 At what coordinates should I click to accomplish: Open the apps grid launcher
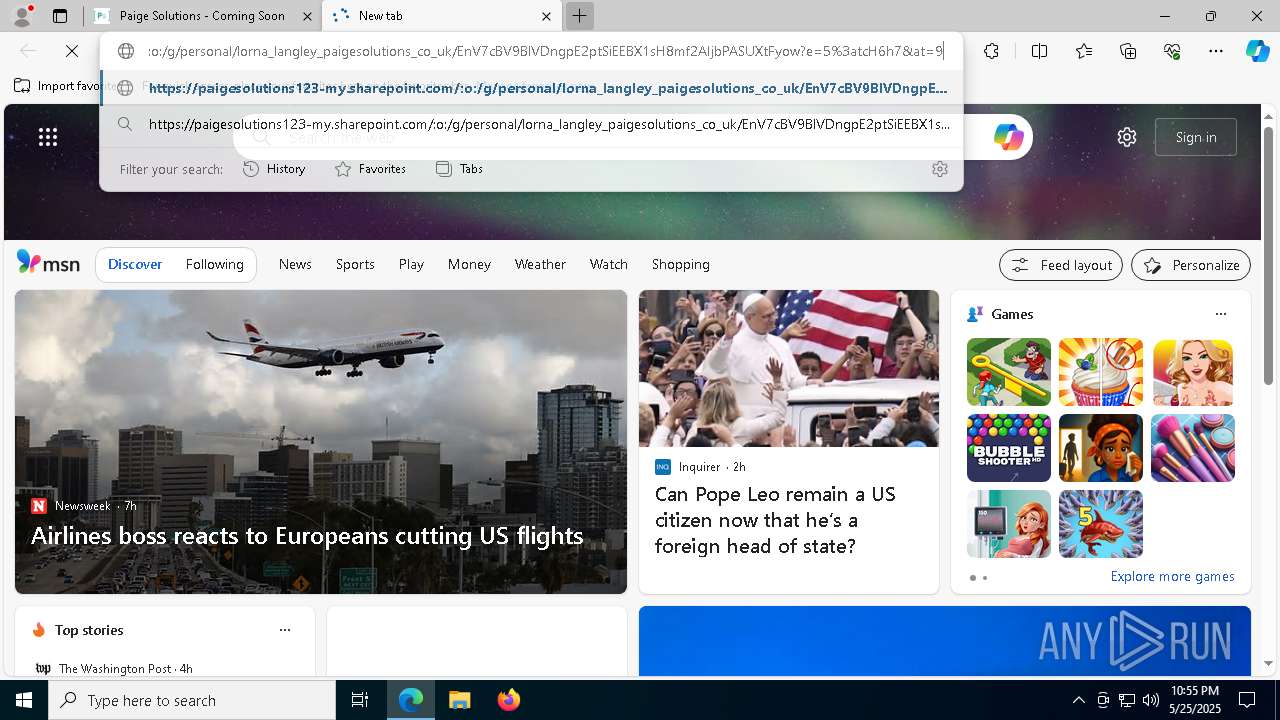(x=48, y=137)
